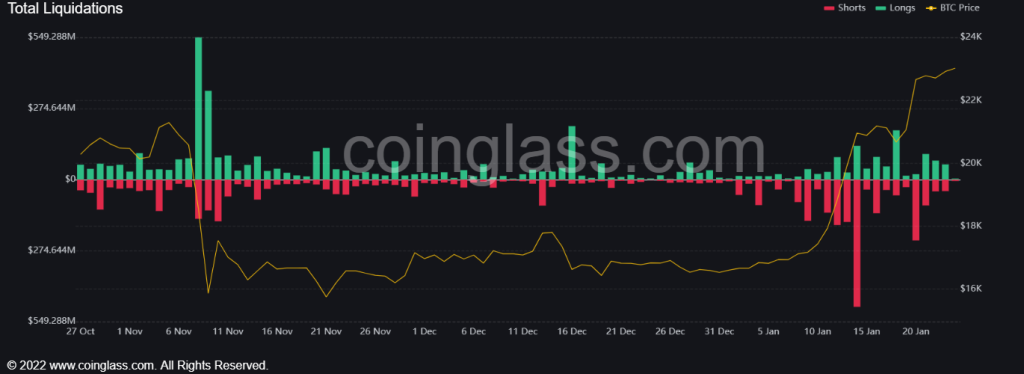Screen dimensions: 1024x374
Task: Click the 31 Dec date label
Action: [719, 332]
